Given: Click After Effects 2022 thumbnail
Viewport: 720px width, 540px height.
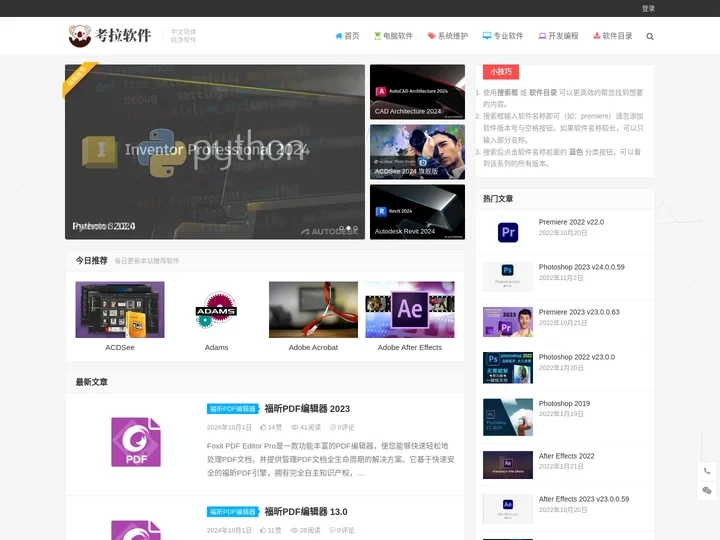Looking at the screenshot, I should pyautogui.click(x=508, y=465).
